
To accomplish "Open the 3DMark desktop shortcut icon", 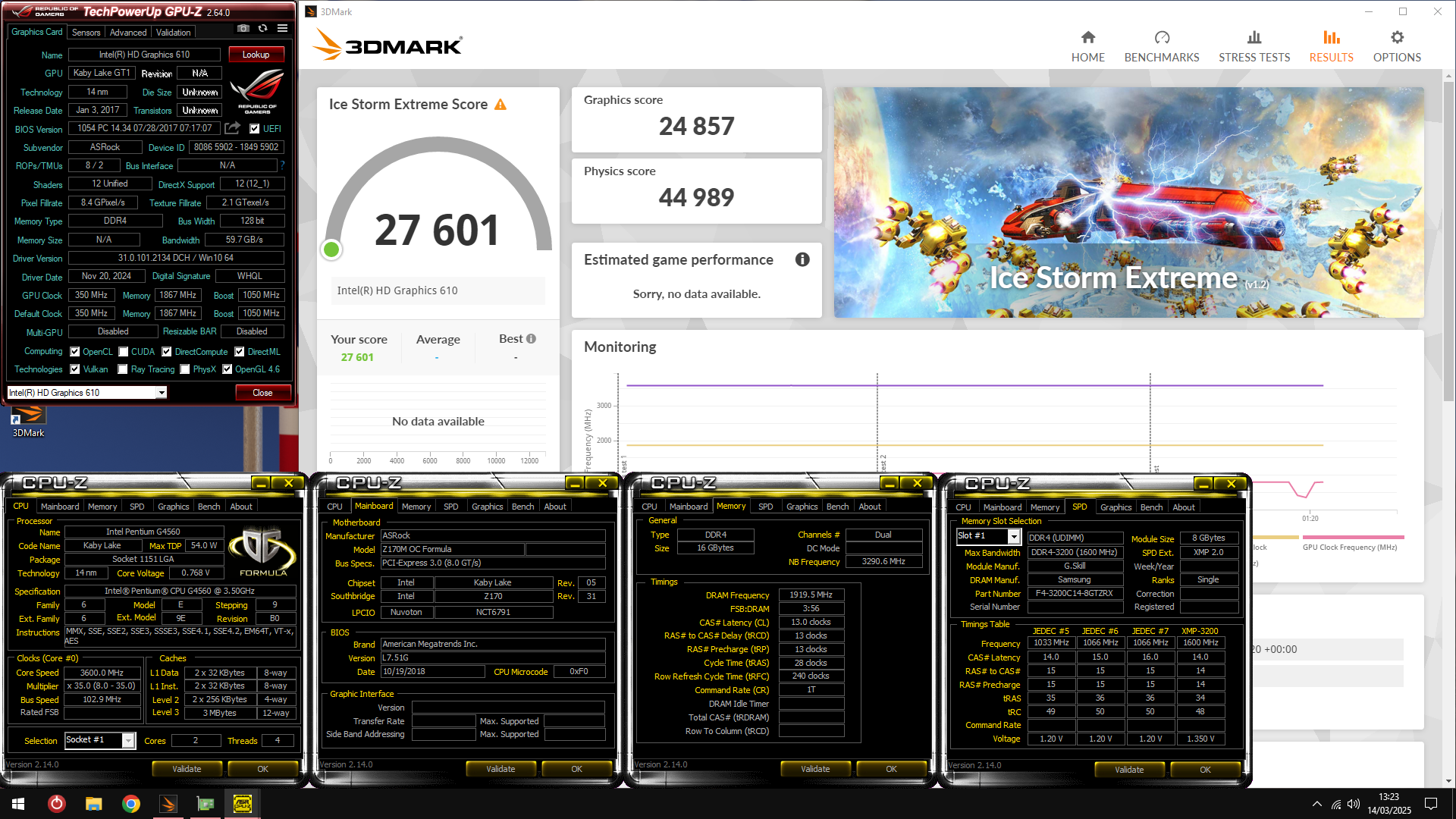I will (28, 422).
